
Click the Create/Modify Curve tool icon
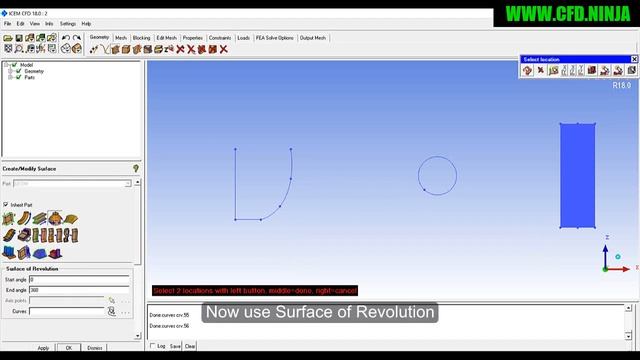click(x=105, y=49)
